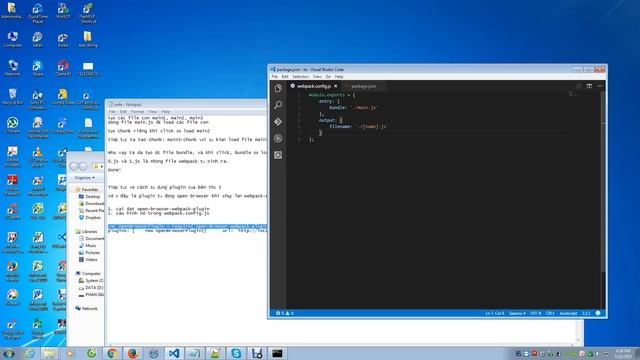Image resolution: width=640 pixels, height=360 pixels.
Task: Select Pictures library in Explorer navigation pane
Action: point(89,253)
